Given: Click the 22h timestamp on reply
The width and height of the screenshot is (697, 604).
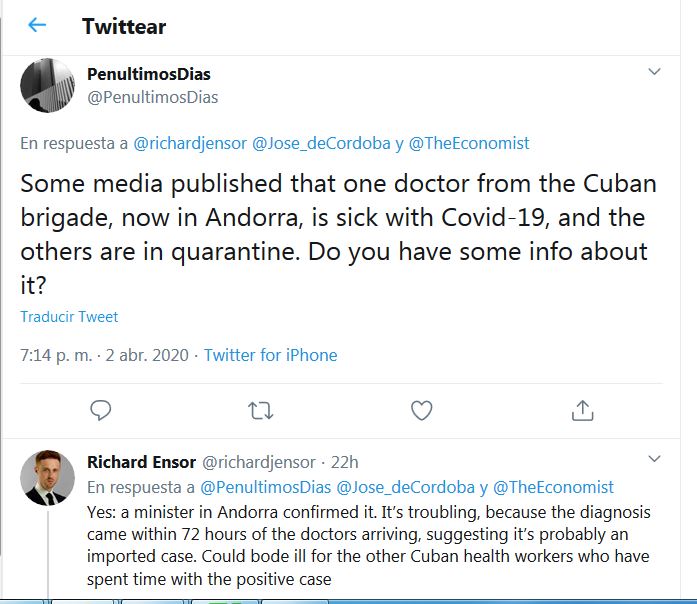Looking at the screenshot, I should [x=343, y=462].
